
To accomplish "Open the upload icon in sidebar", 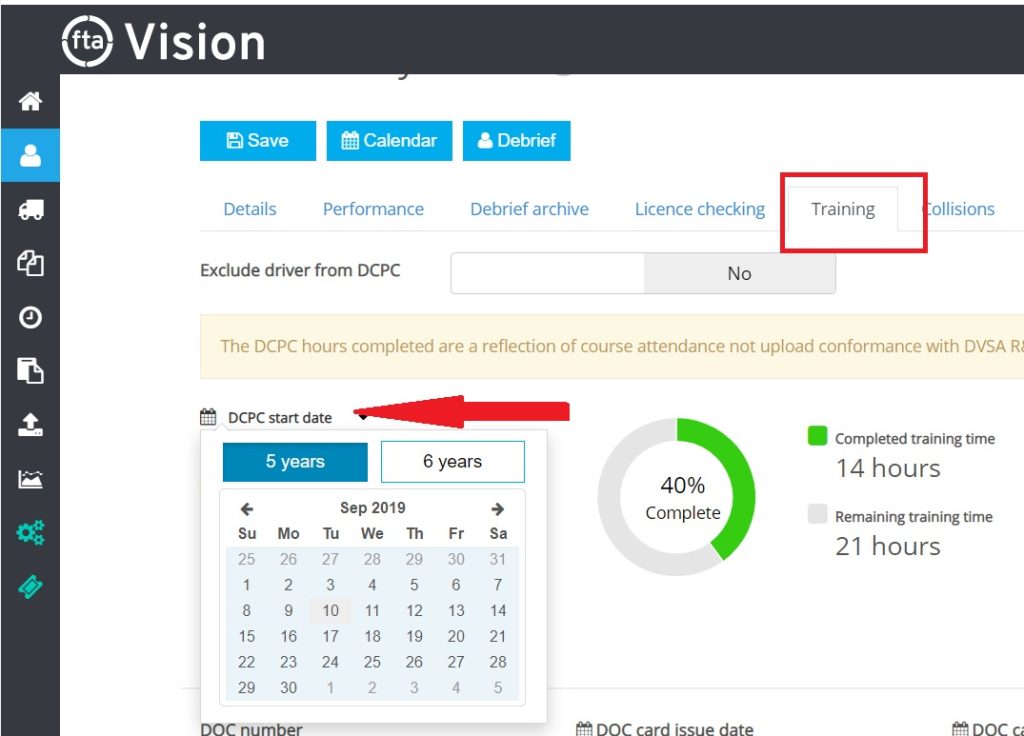I will [x=30, y=425].
